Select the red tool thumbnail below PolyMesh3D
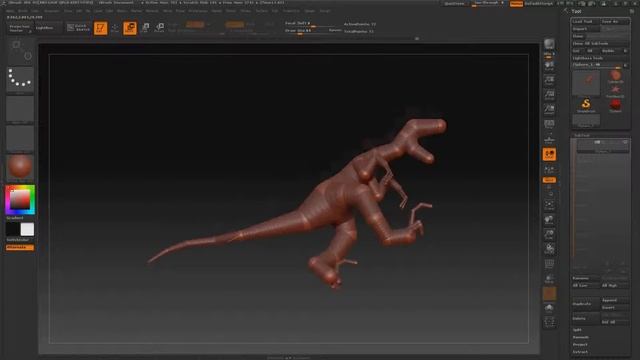Viewport: 640px width, 360px height. [616, 106]
